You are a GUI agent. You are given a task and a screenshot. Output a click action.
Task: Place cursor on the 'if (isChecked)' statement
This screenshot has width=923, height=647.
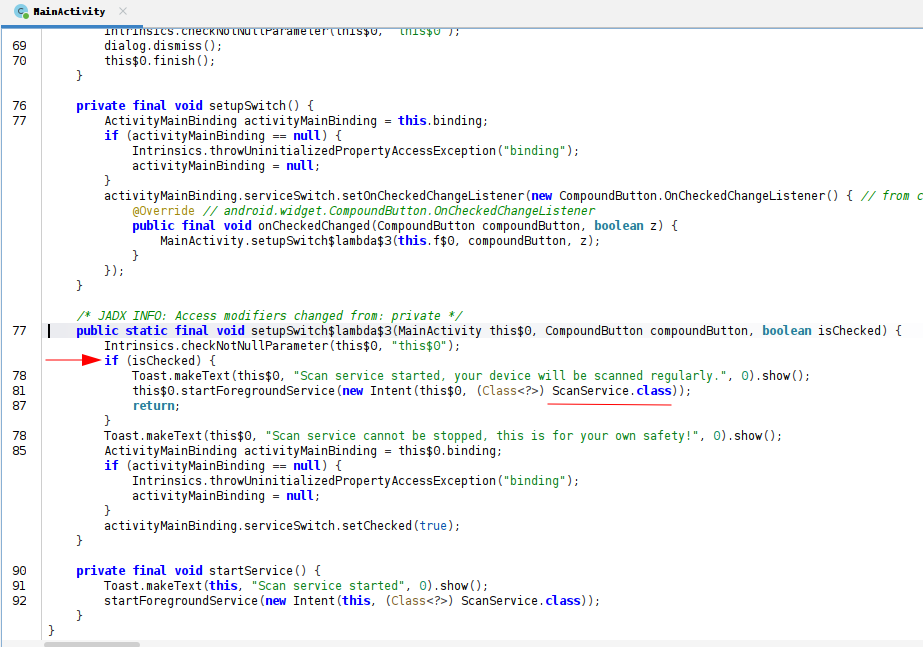[160, 361]
